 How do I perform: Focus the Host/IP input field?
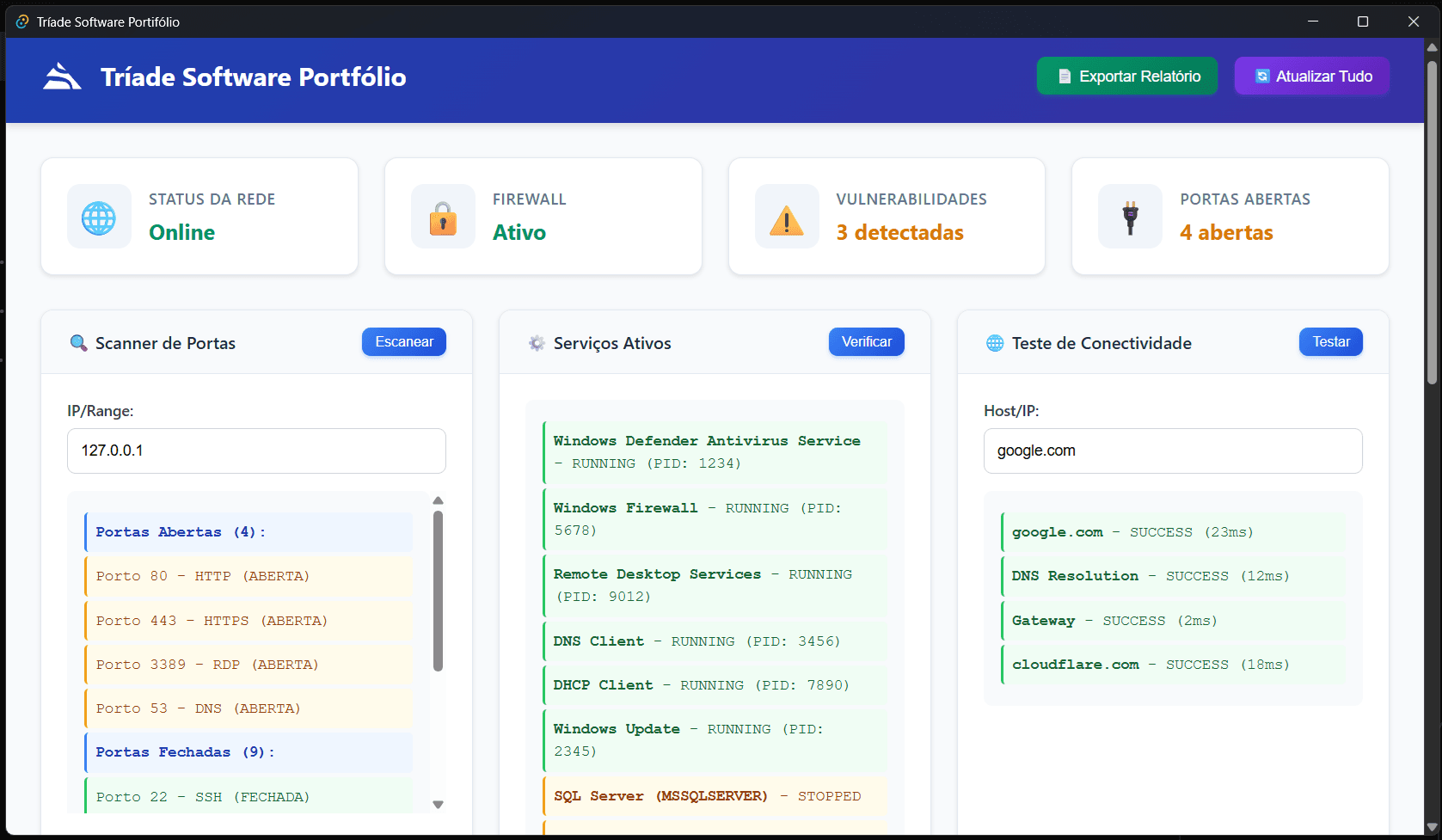(1173, 451)
